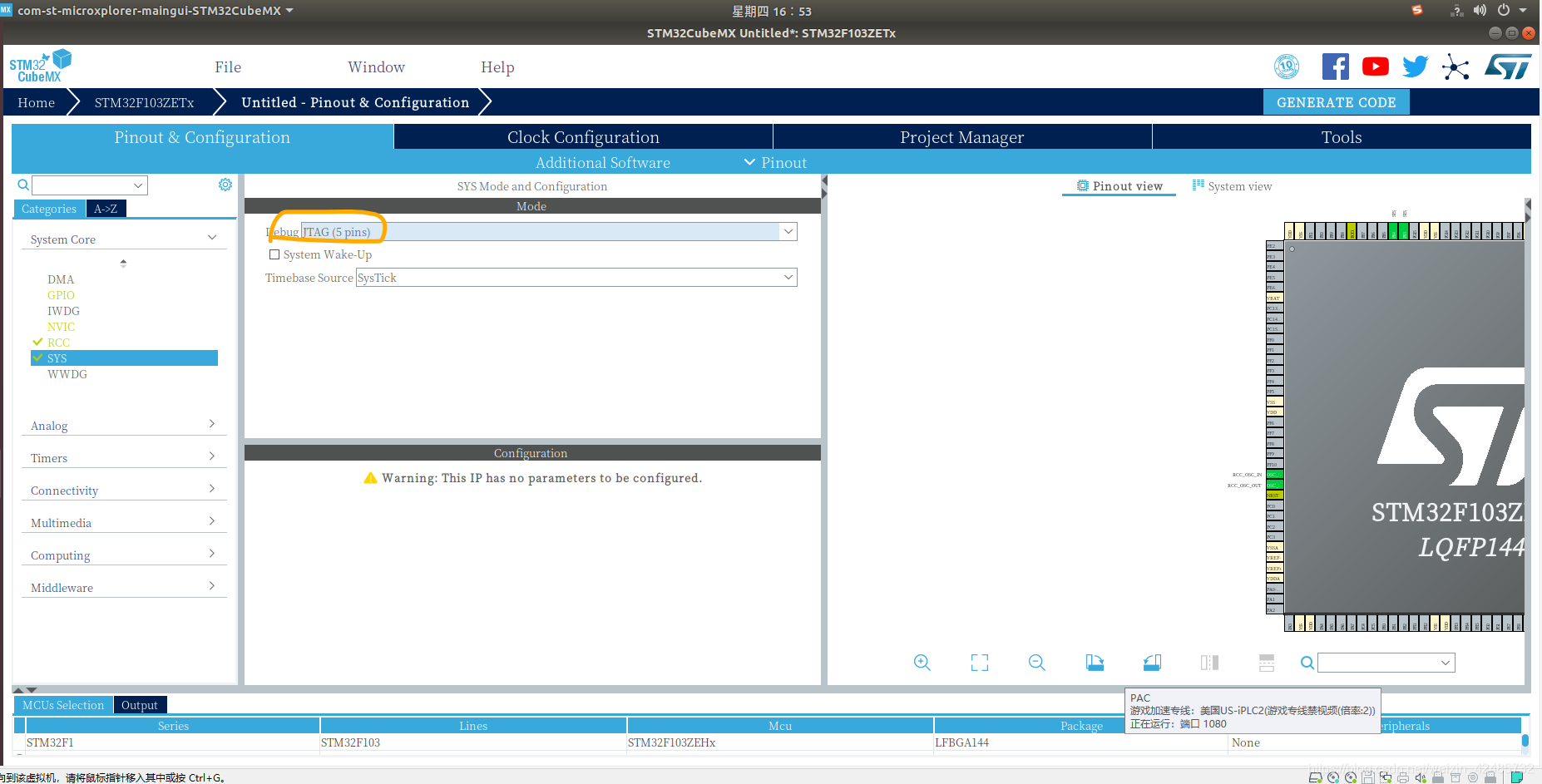The image size is (1542, 784).
Task: Go to Home in the breadcrumb
Action: click(37, 102)
